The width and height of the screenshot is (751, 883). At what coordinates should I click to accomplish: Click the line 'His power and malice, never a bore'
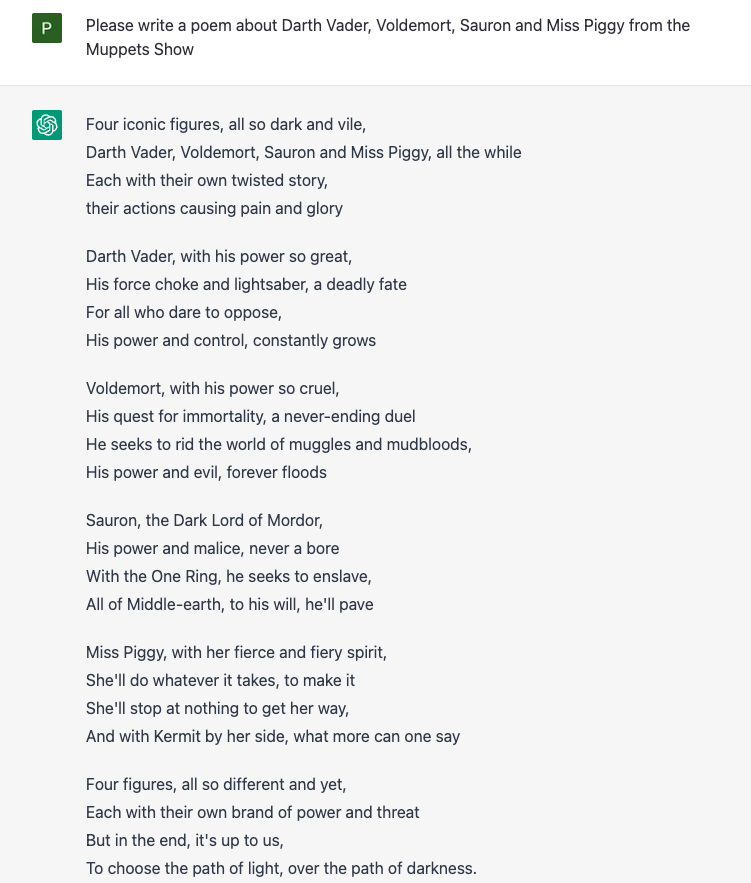click(x=213, y=548)
